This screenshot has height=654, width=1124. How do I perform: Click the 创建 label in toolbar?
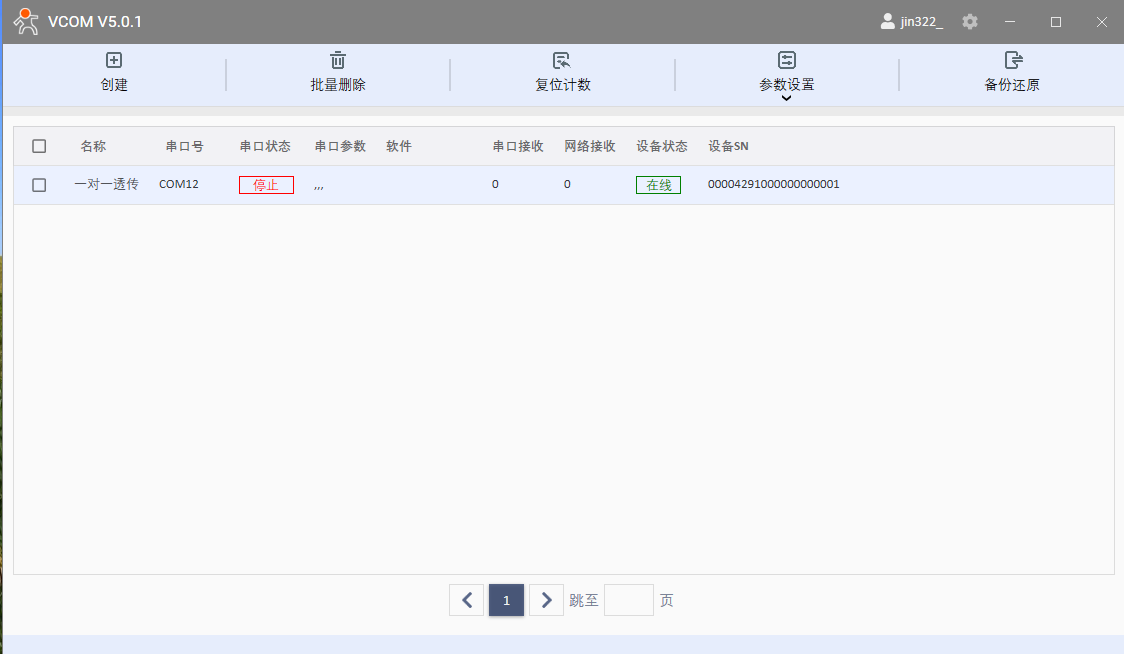(x=114, y=85)
